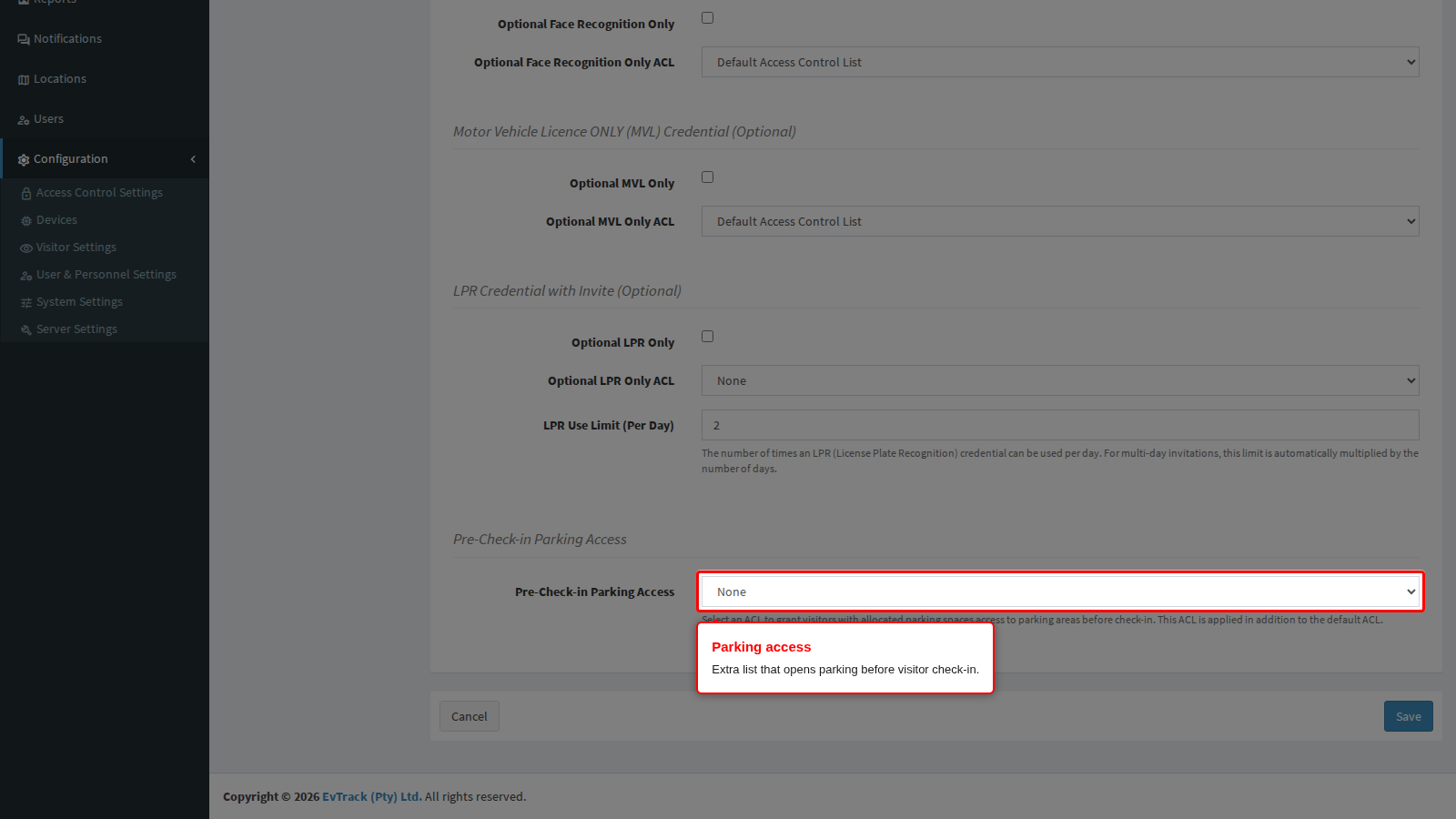Click the Users icon in sidebar
The image size is (1456, 819).
[x=24, y=119]
